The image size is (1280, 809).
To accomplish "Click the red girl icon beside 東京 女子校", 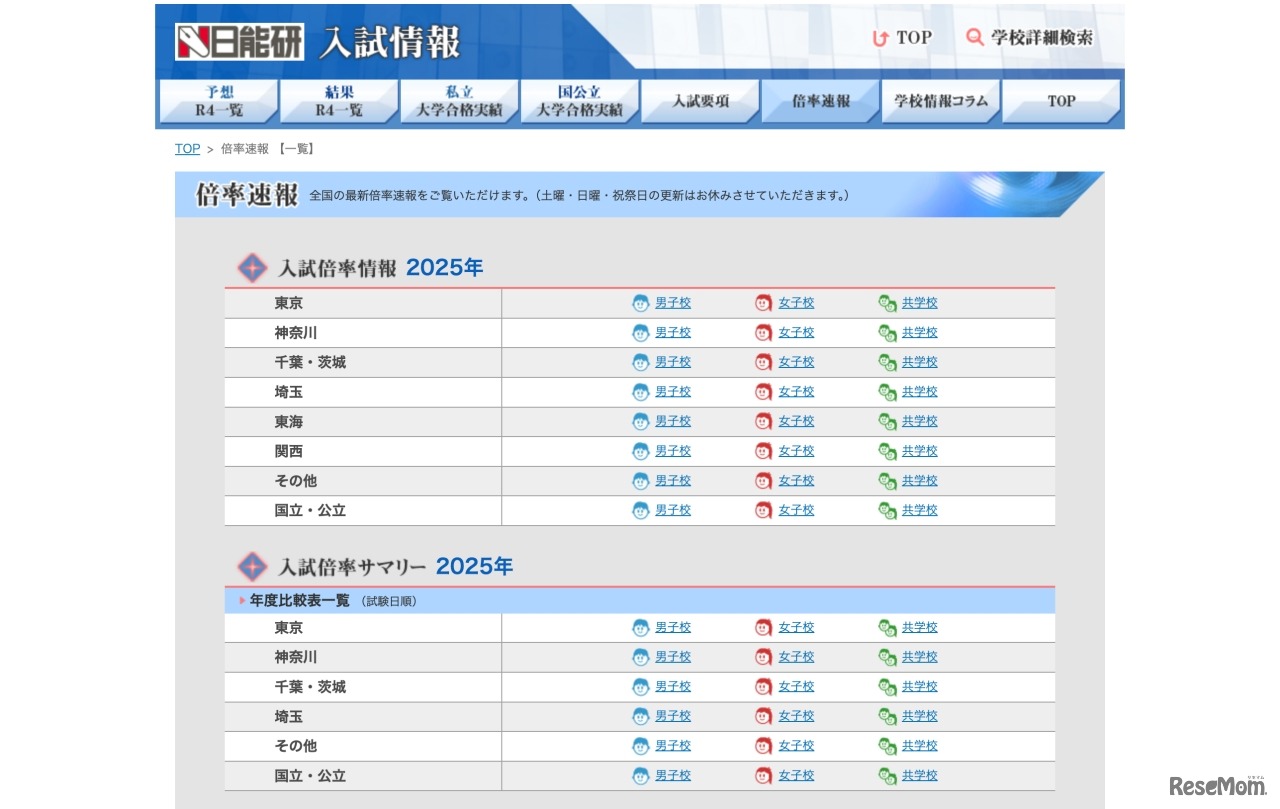I will point(762,303).
